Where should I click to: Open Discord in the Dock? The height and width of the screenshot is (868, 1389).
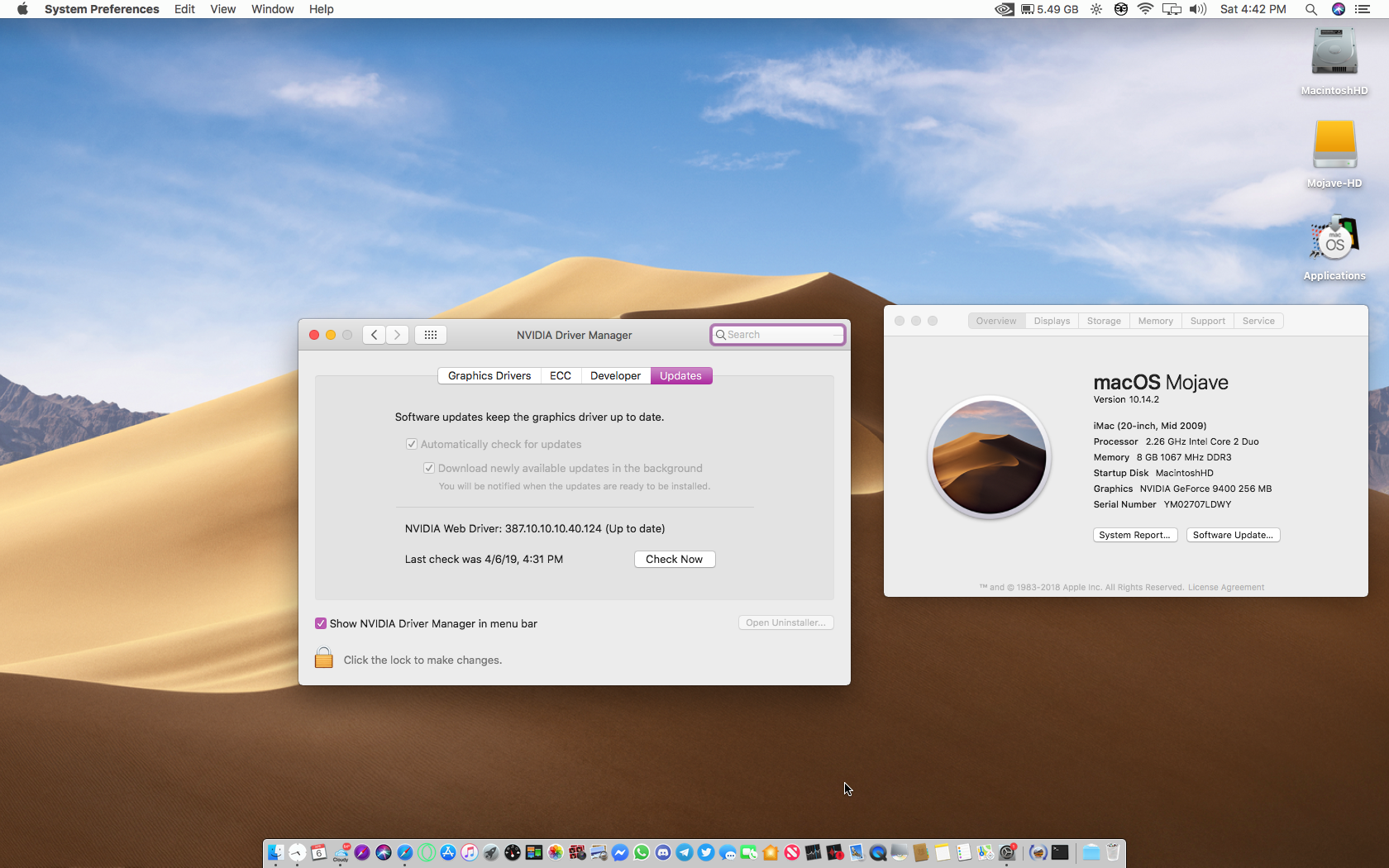click(663, 852)
